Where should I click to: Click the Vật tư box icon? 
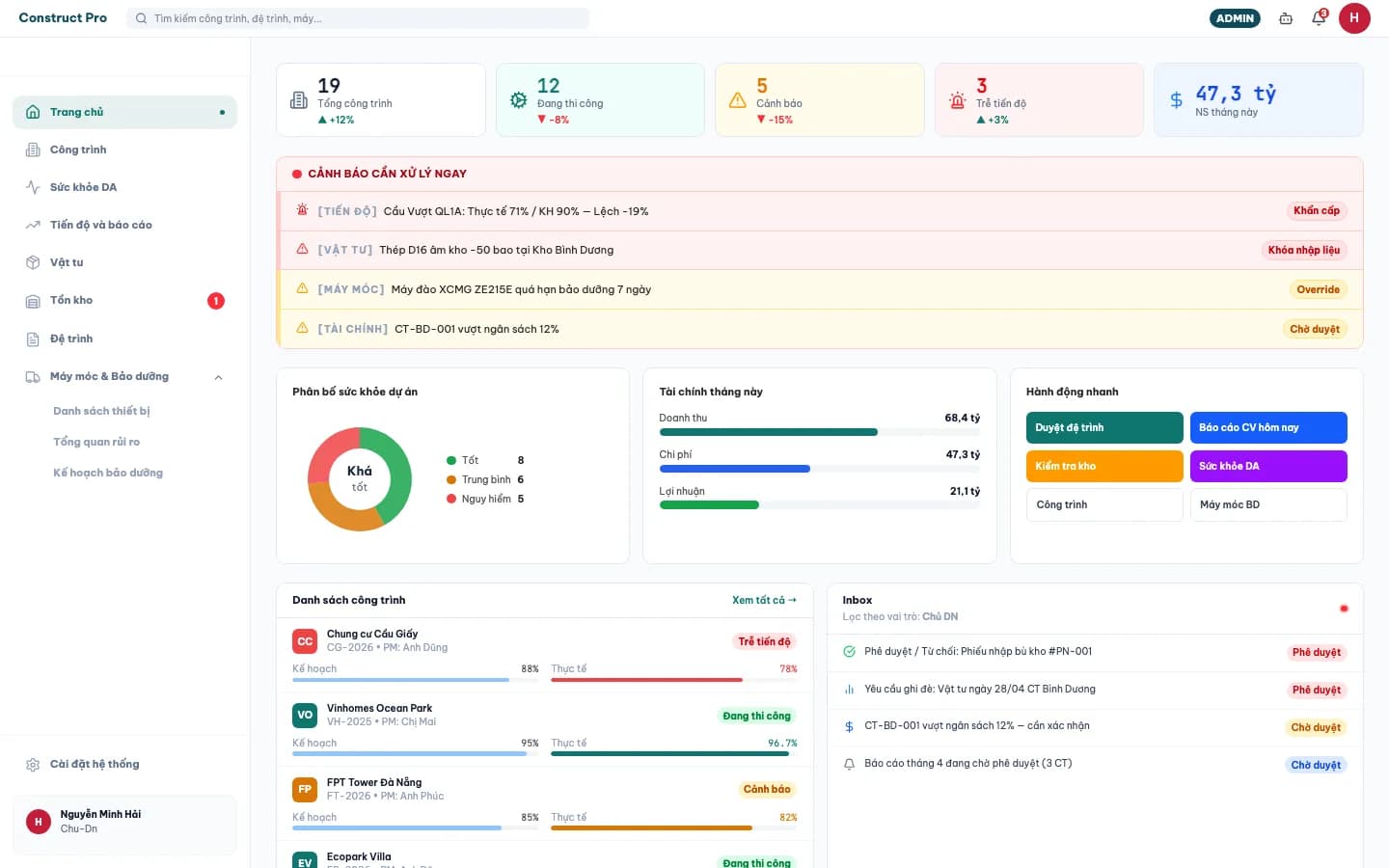coord(33,262)
